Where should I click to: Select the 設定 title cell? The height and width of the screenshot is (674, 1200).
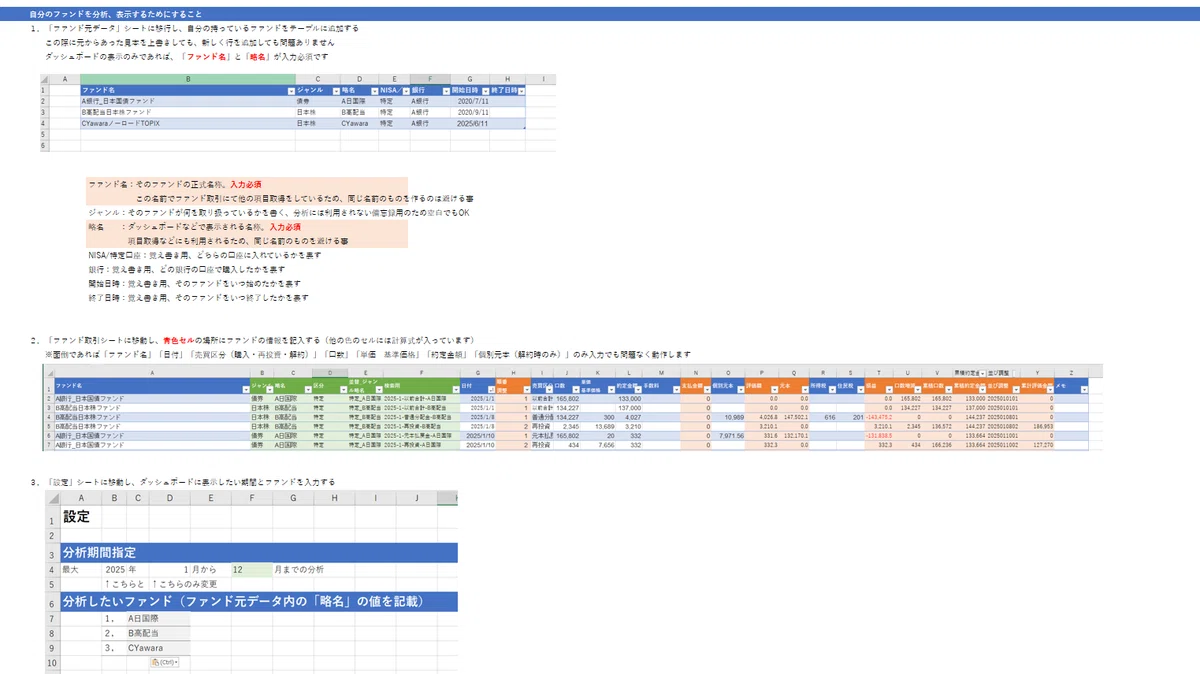click(x=77, y=517)
